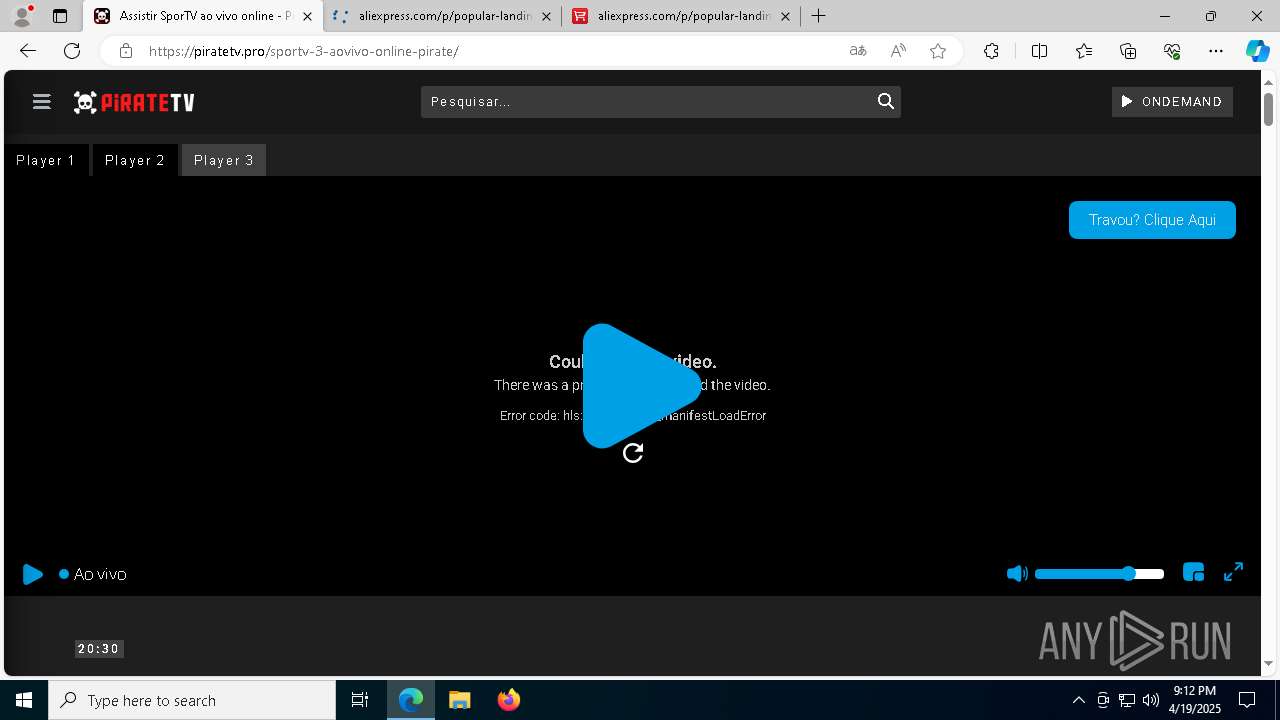Screen dimensions: 1280x720
Task: Open the picture-in-picture icon
Action: click(1193, 572)
